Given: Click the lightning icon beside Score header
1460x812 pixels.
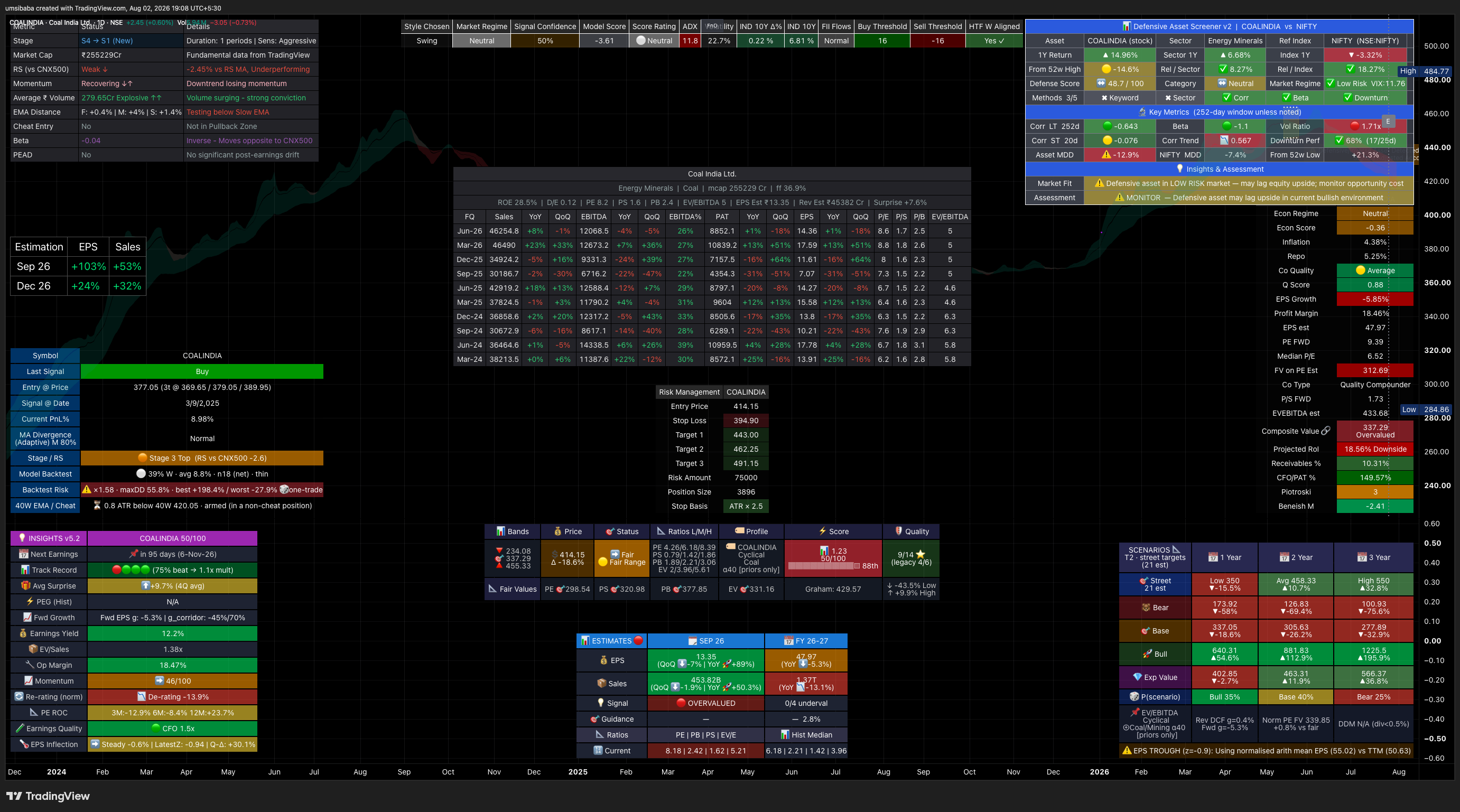Looking at the screenshot, I should (822, 531).
